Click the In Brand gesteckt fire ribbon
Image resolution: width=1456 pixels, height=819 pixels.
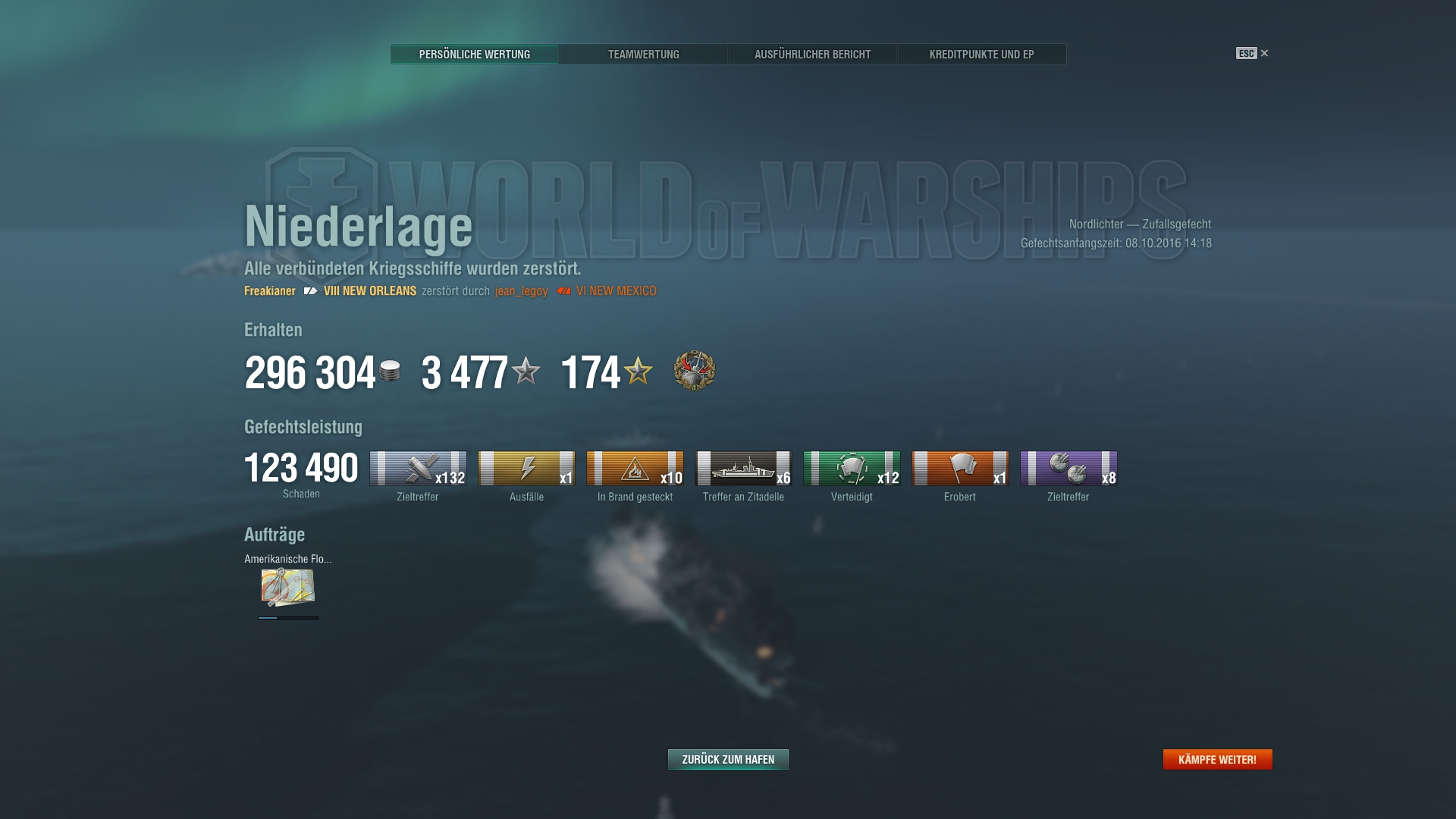tap(635, 468)
